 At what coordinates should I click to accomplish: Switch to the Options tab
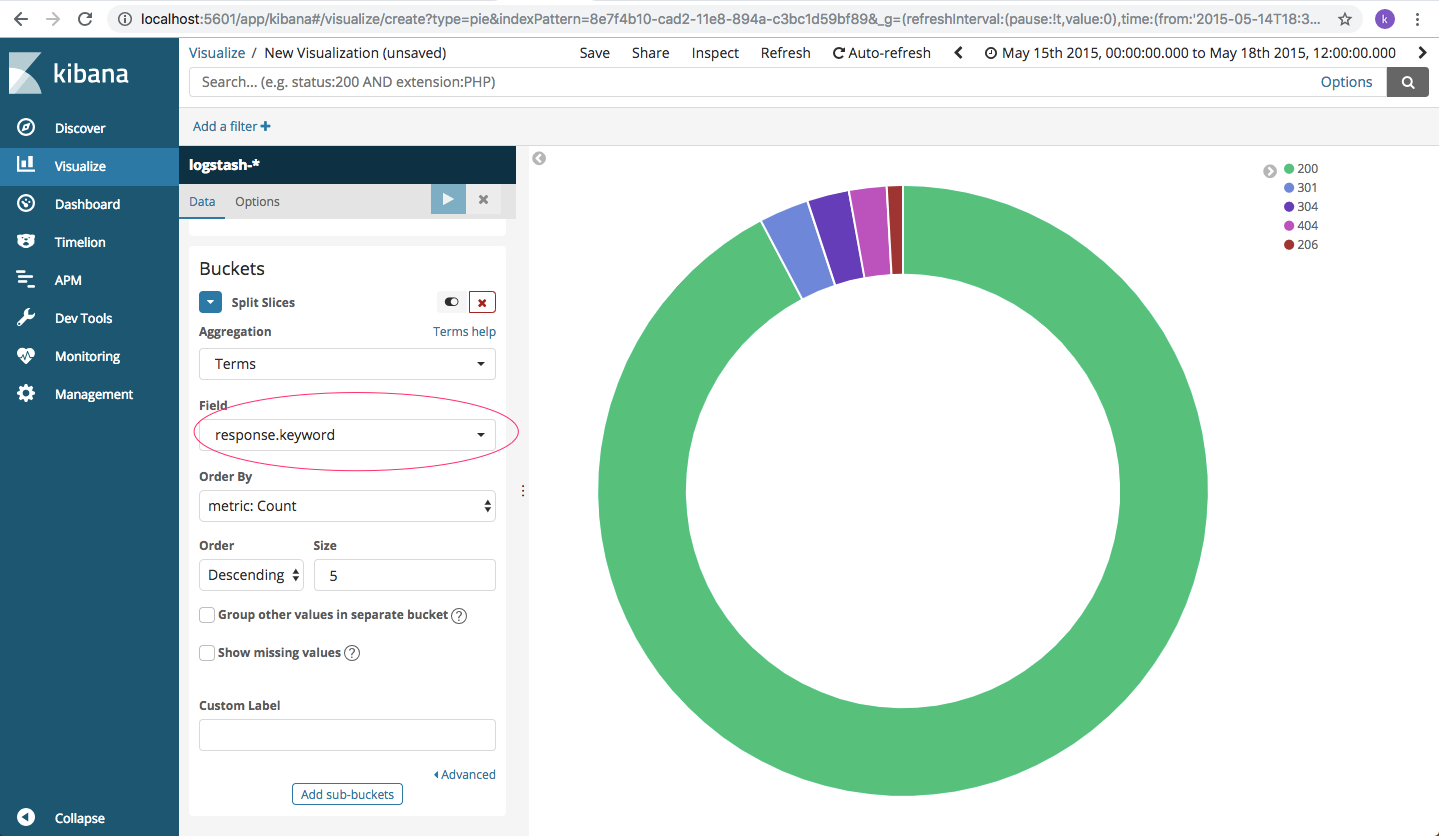(x=257, y=201)
